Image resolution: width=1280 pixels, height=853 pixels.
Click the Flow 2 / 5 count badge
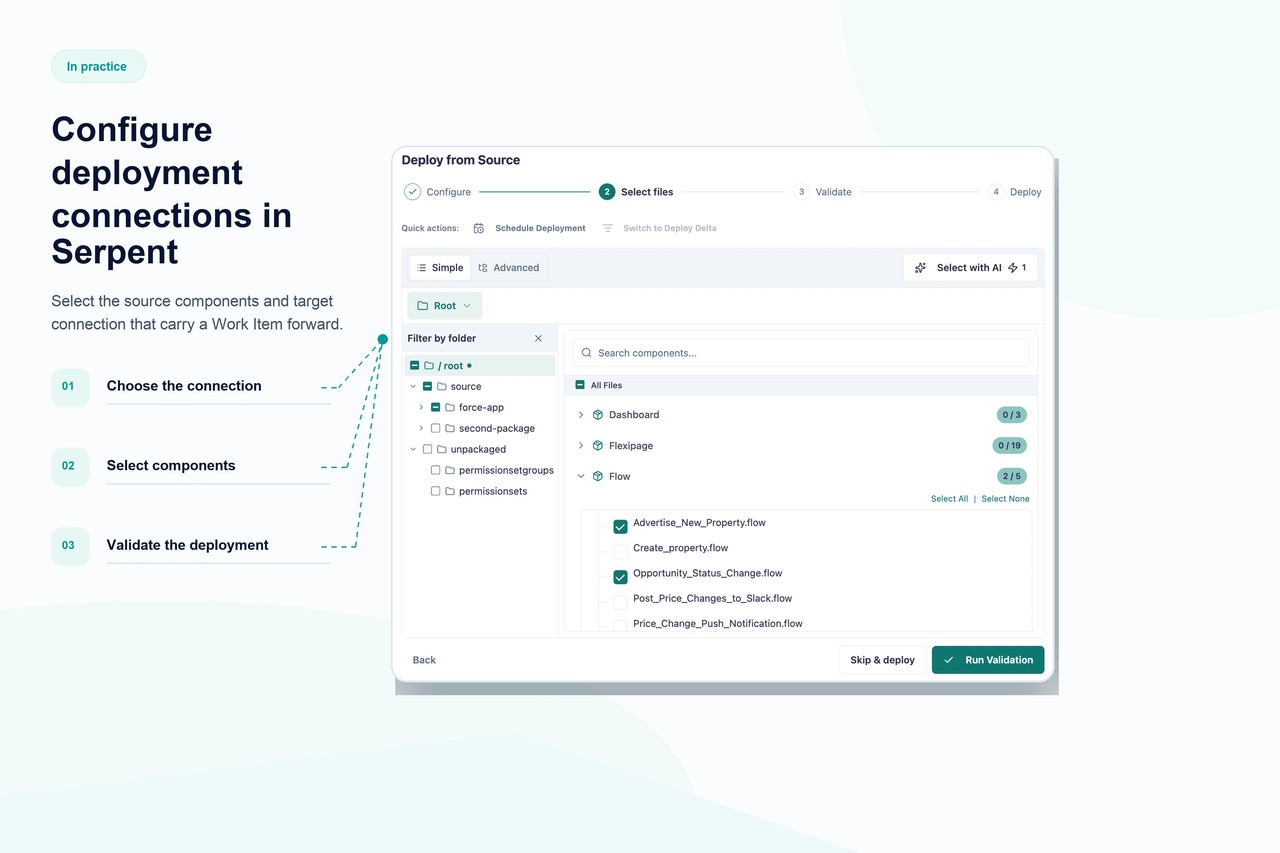tap(1012, 477)
